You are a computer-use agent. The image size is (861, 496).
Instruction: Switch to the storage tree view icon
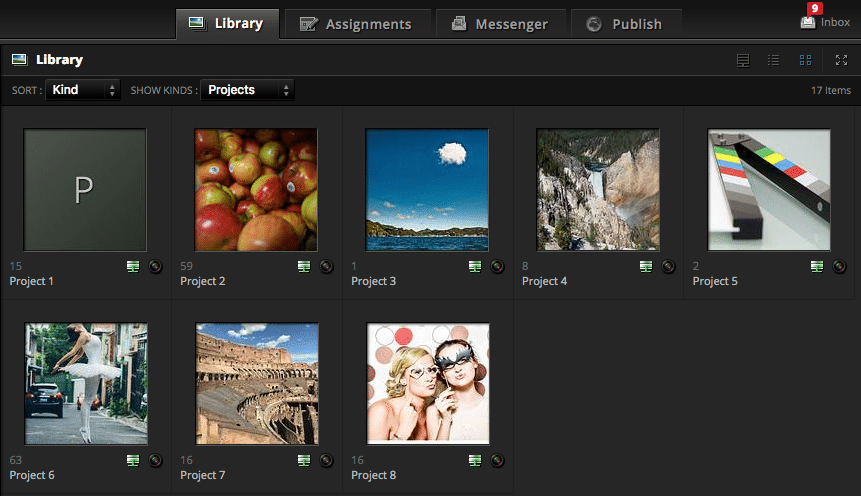[742, 60]
